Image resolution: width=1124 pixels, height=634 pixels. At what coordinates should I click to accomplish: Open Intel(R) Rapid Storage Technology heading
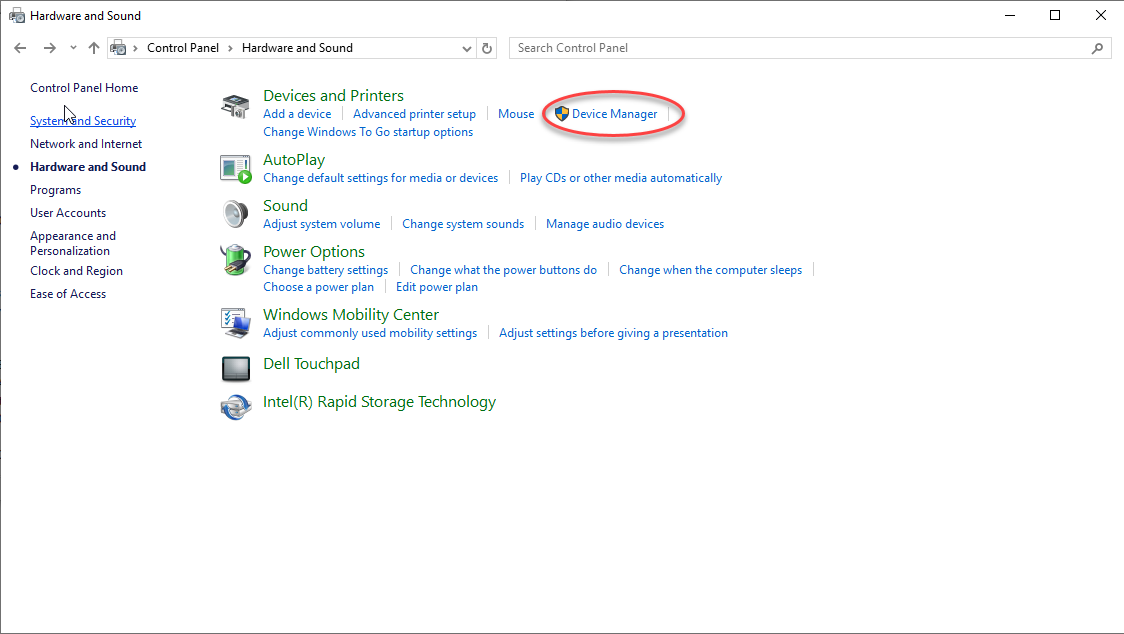(x=379, y=402)
